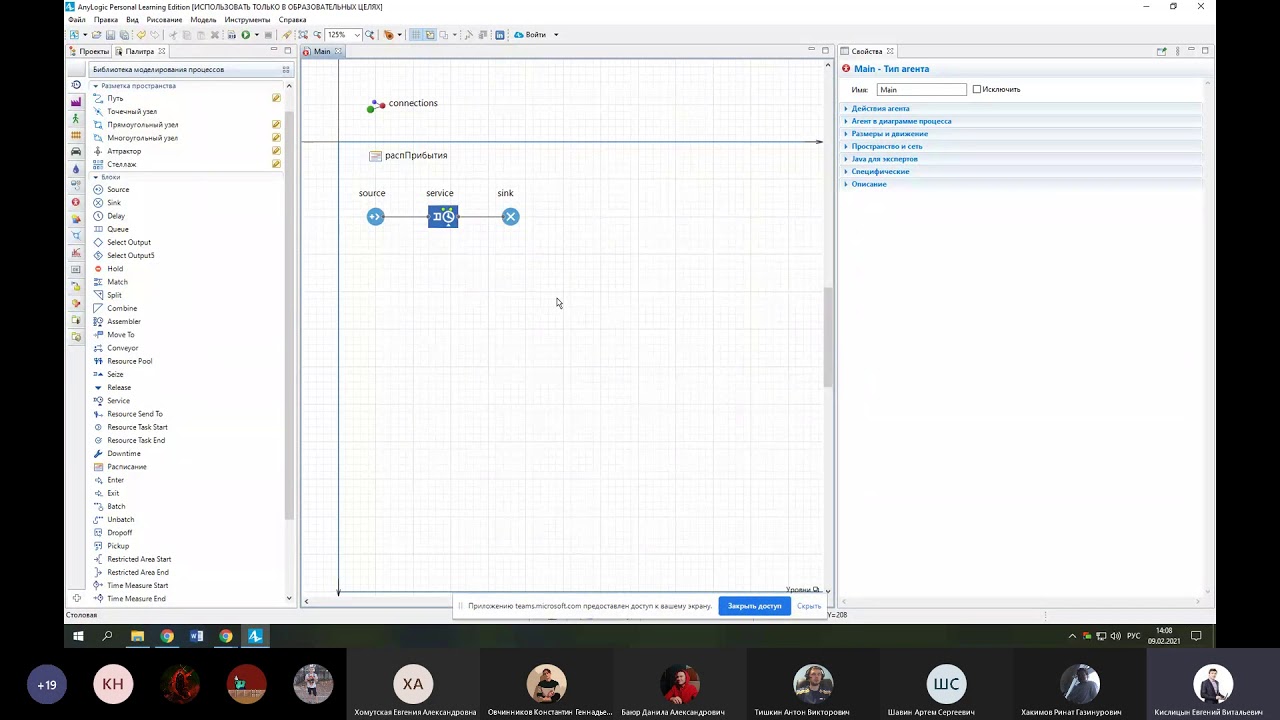The height and width of the screenshot is (720, 1280).
Task: Expand the Действия агента section
Action: coord(880,109)
